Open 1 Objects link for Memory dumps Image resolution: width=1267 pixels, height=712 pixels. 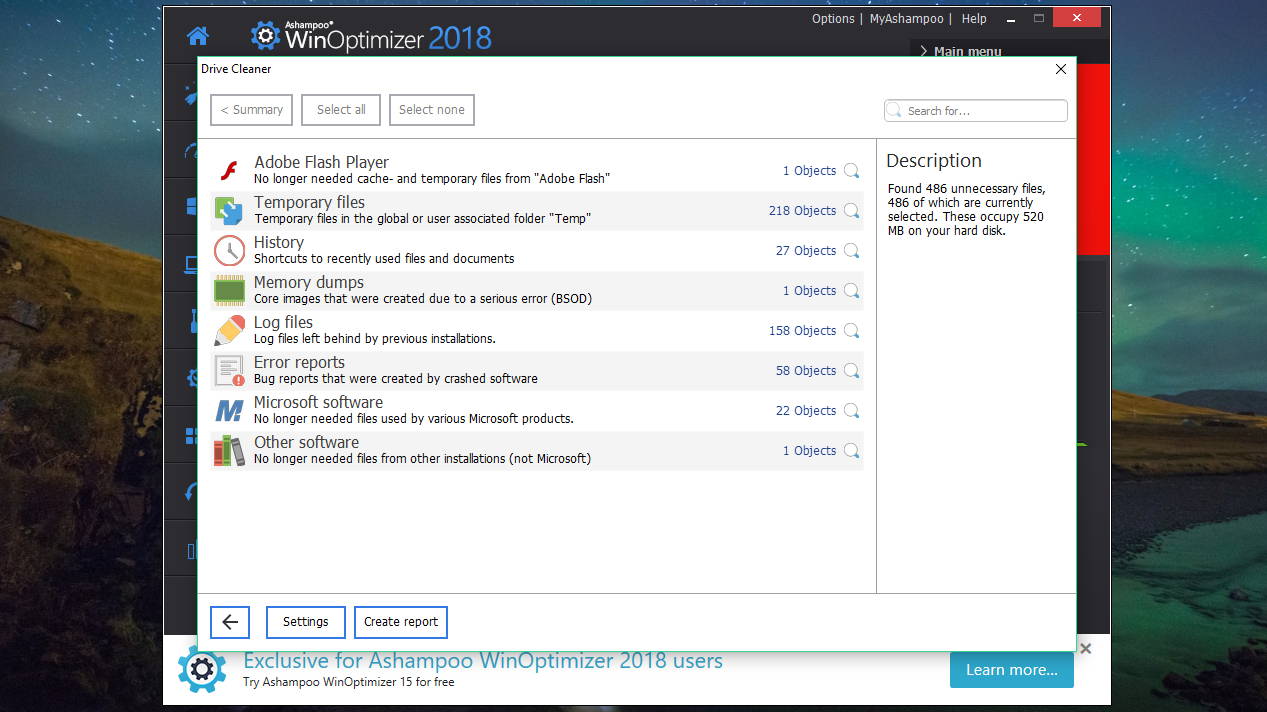tap(809, 291)
